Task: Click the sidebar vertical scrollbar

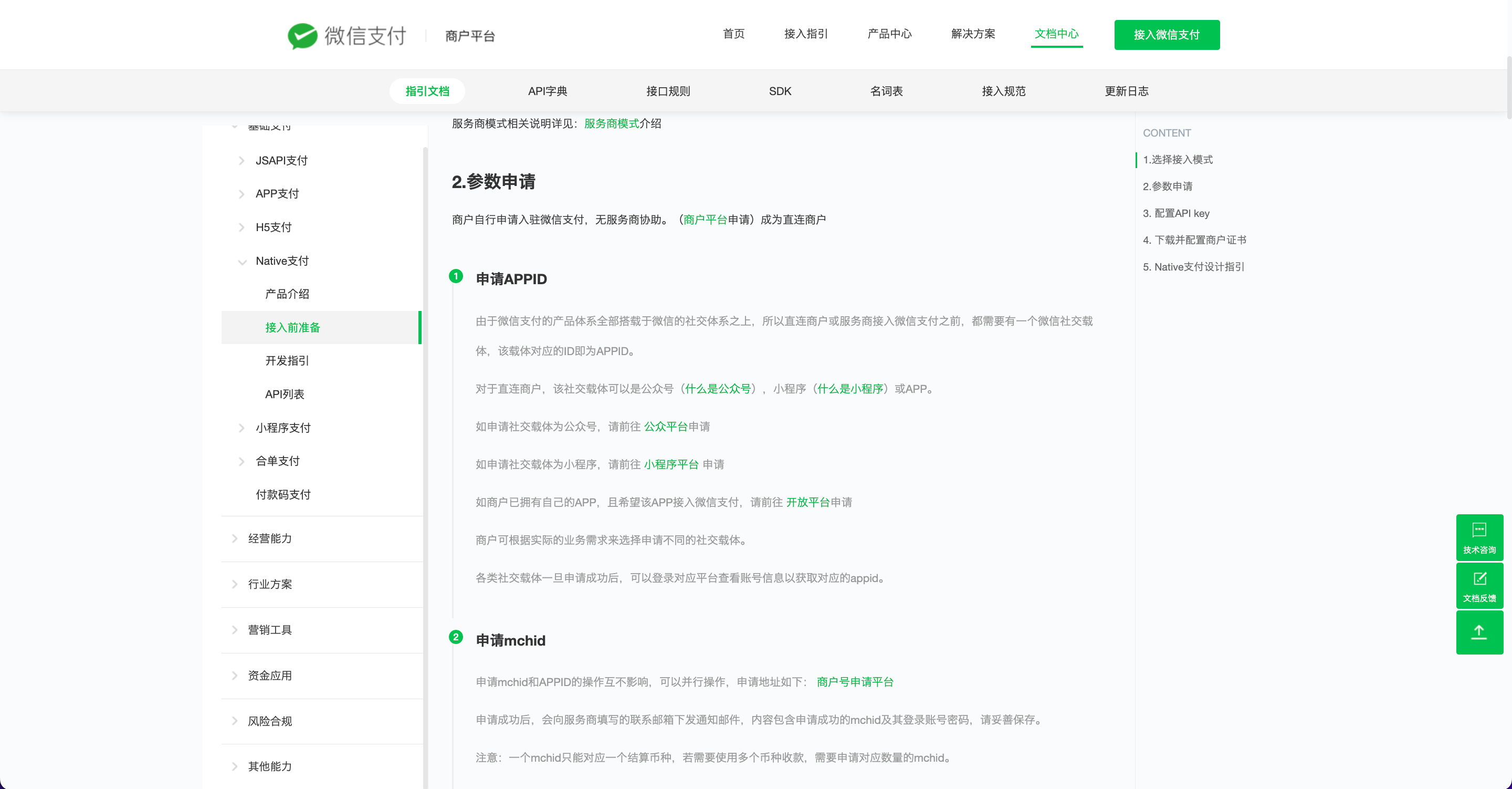Action: pyautogui.click(x=425, y=411)
